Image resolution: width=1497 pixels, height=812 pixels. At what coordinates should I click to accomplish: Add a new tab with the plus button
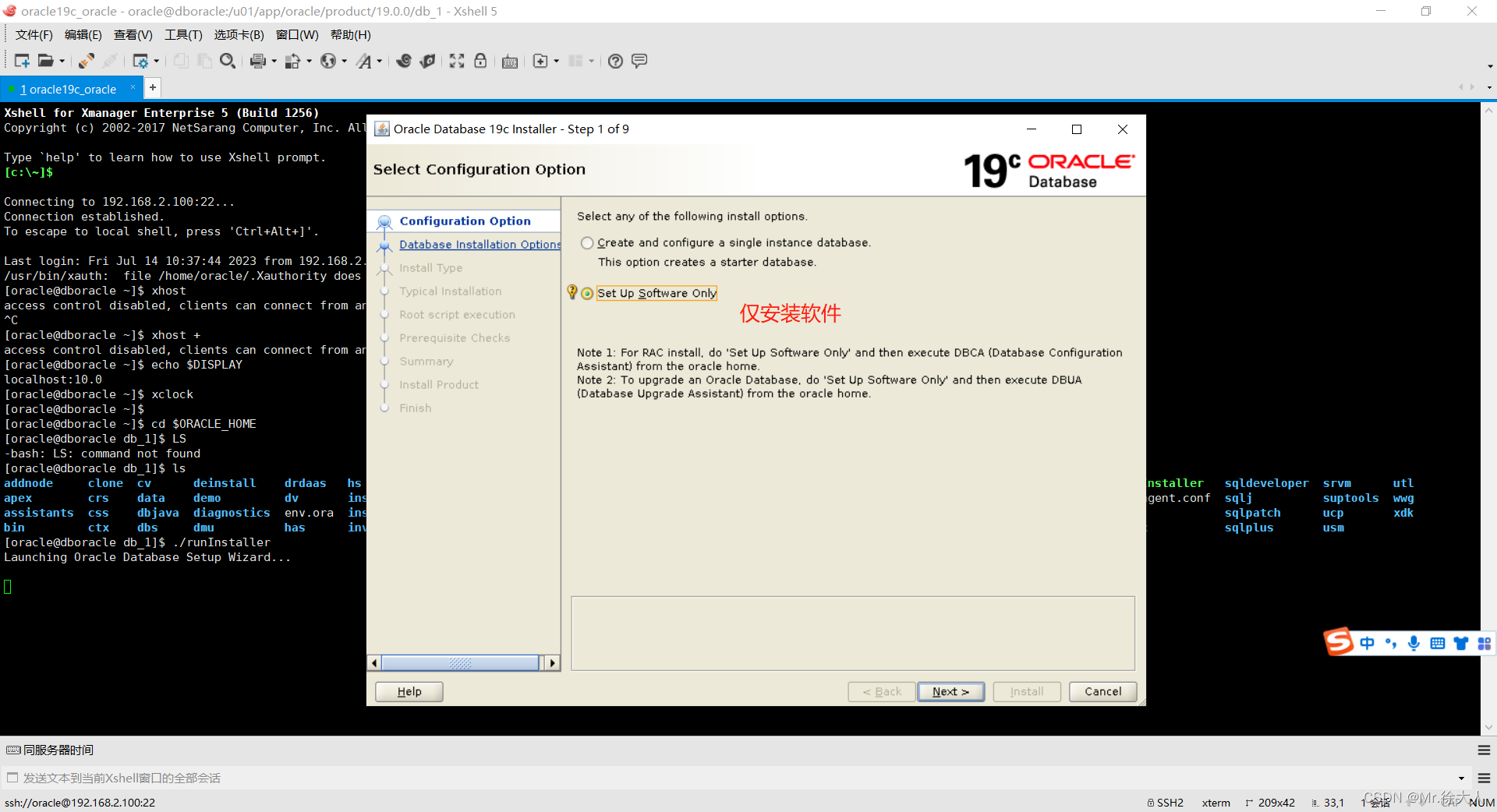pyautogui.click(x=153, y=87)
